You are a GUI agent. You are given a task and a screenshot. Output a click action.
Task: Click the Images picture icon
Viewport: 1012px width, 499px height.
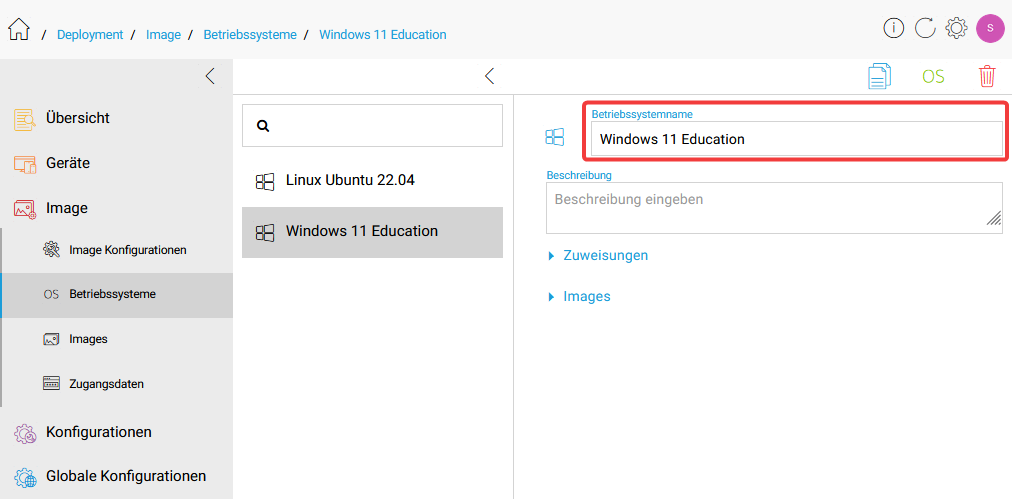pyautogui.click(x=51, y=340)
